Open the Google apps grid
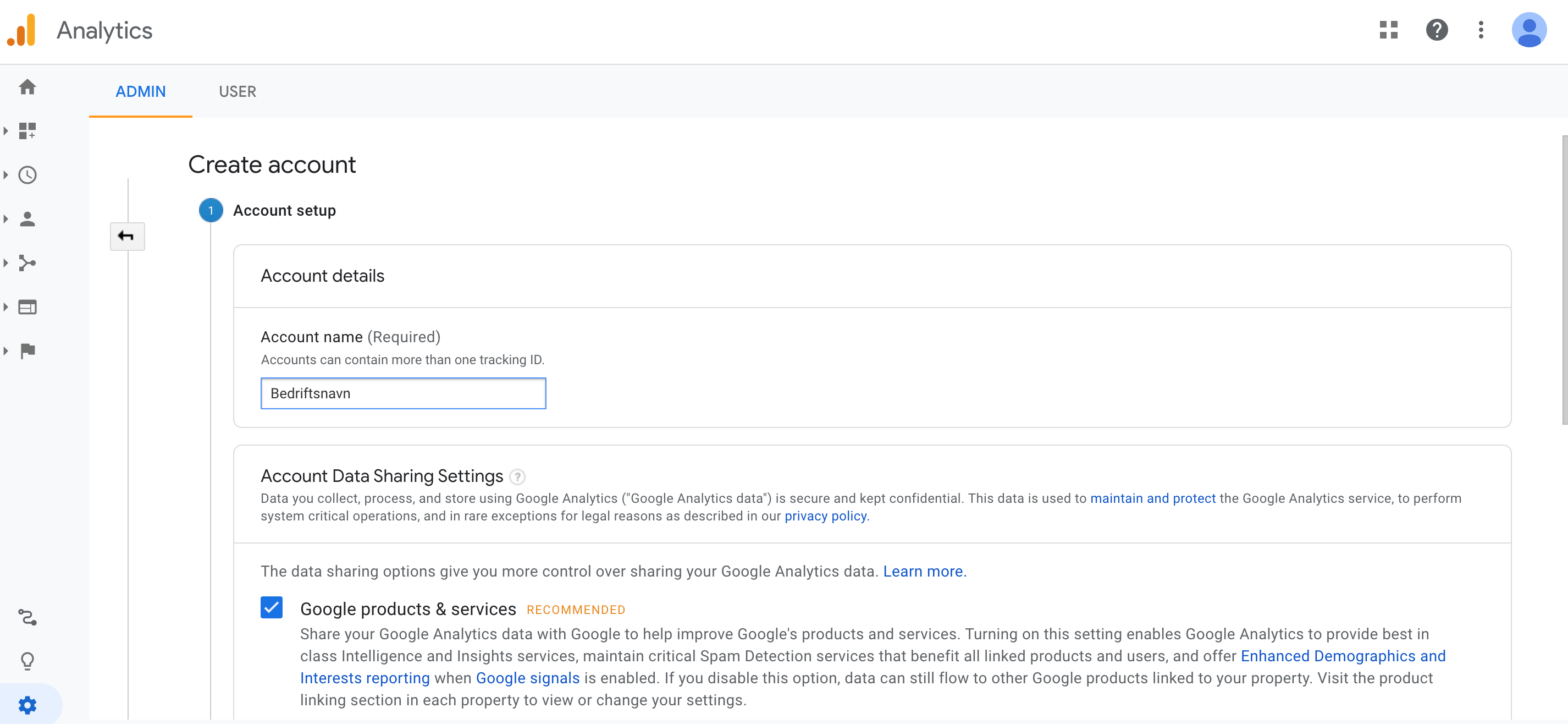 [x=1388, y=29]
